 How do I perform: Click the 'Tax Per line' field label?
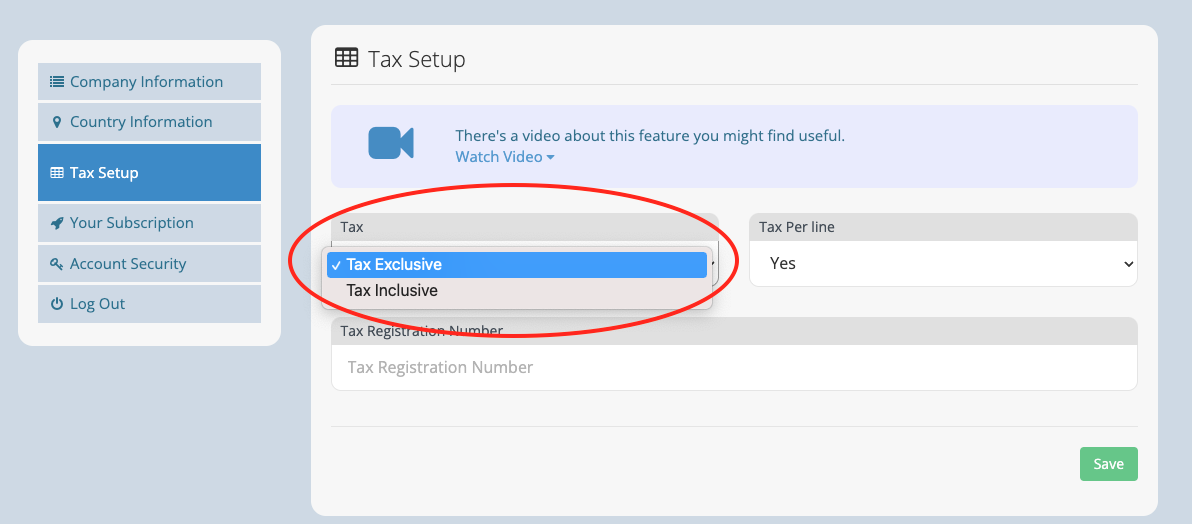797,227
